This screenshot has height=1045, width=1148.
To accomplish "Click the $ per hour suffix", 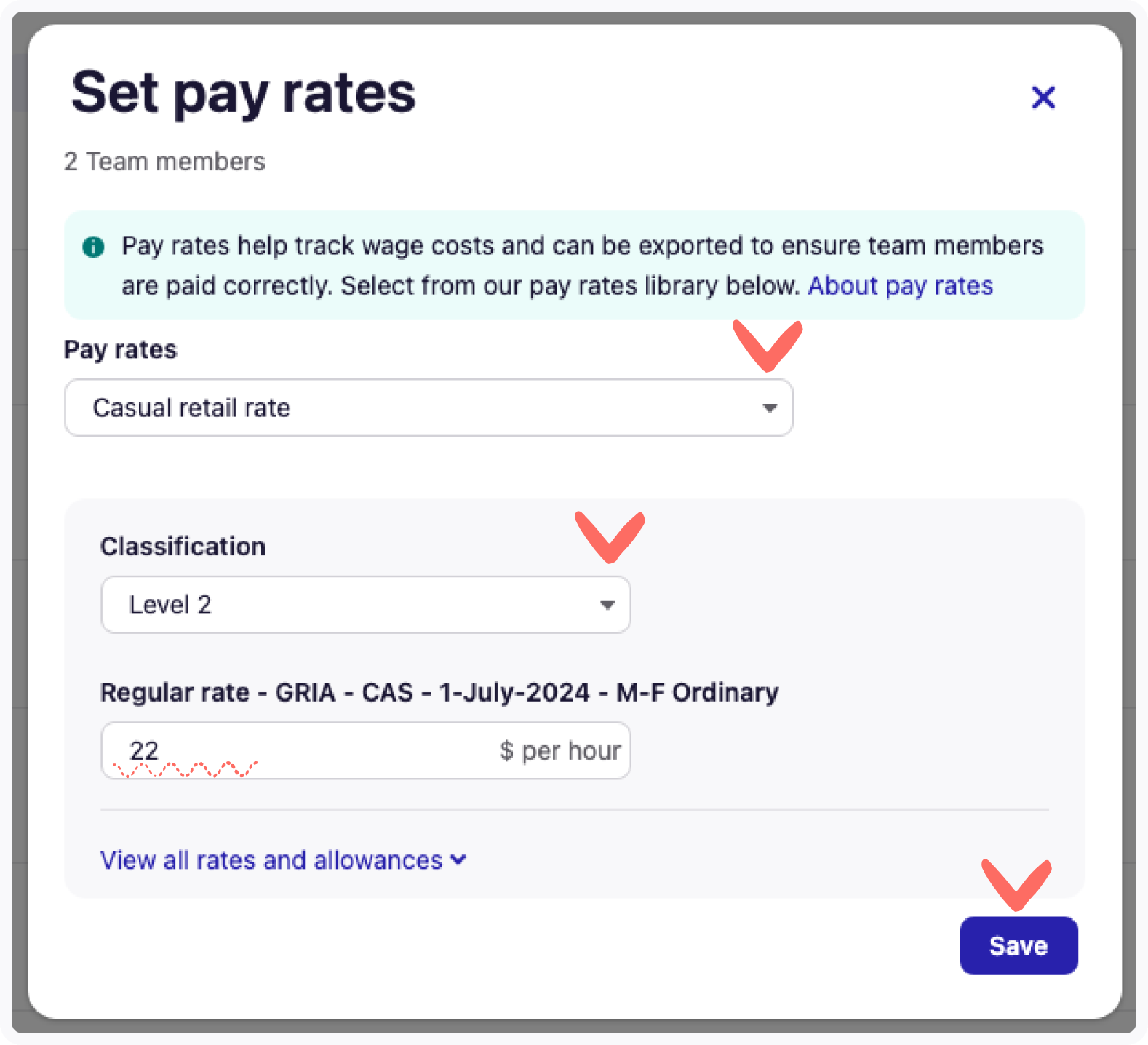I will (x=559, y=750).
